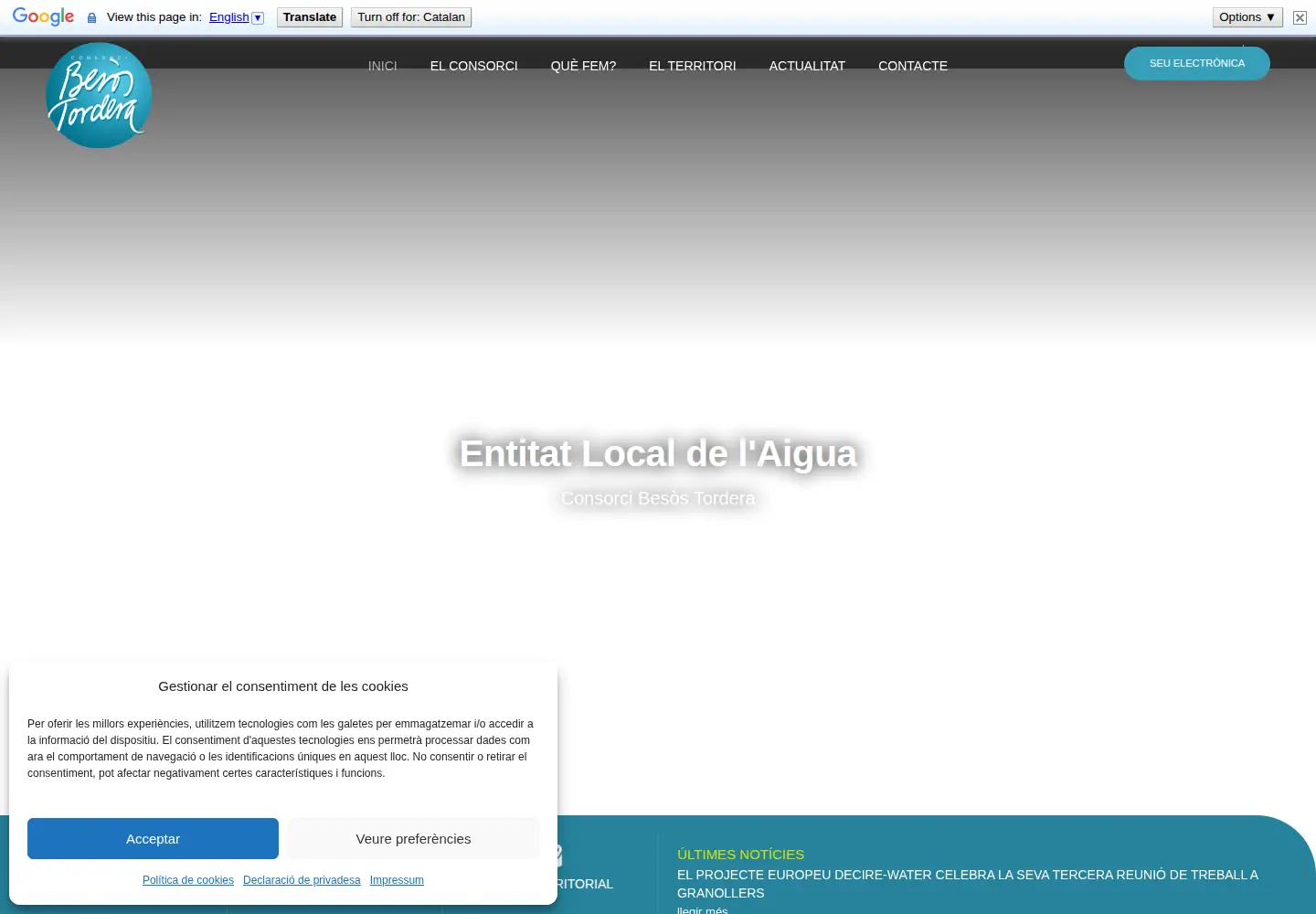
Task: Open the EL TERRITORI menu
Action: pos(692,66)
